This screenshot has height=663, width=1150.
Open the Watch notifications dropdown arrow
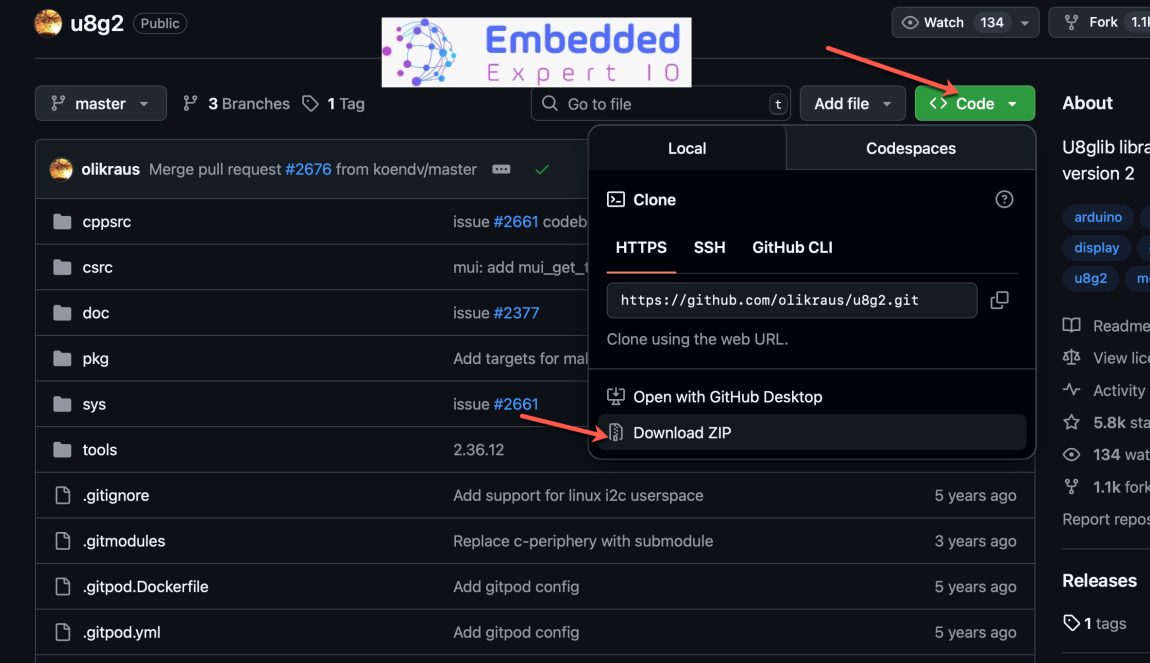tap(1023, 22)
